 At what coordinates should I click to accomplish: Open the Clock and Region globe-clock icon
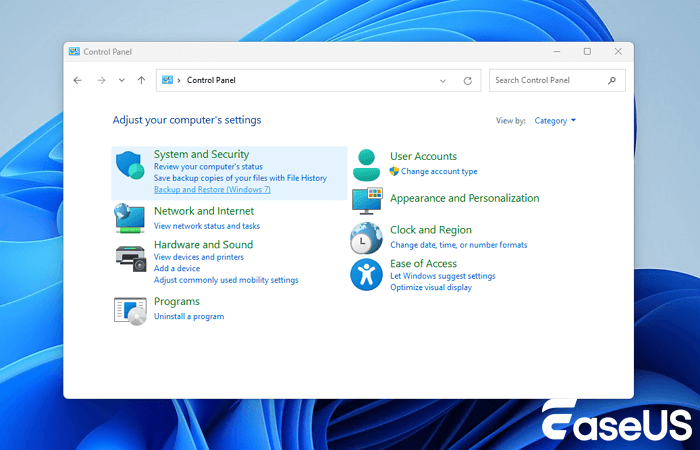pos(366,238)
